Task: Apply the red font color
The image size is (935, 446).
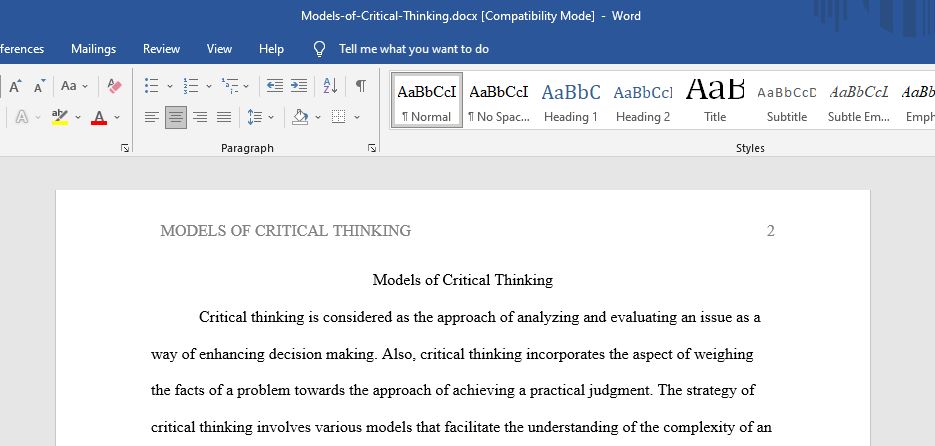Action: point(99,117)
